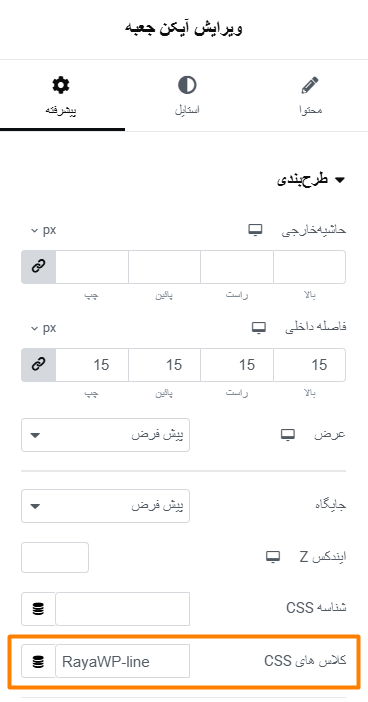Open dynamic tags for CSS ID (شناسه CSS)
Viewport: 368px width, 702px height.
[39, 609]
